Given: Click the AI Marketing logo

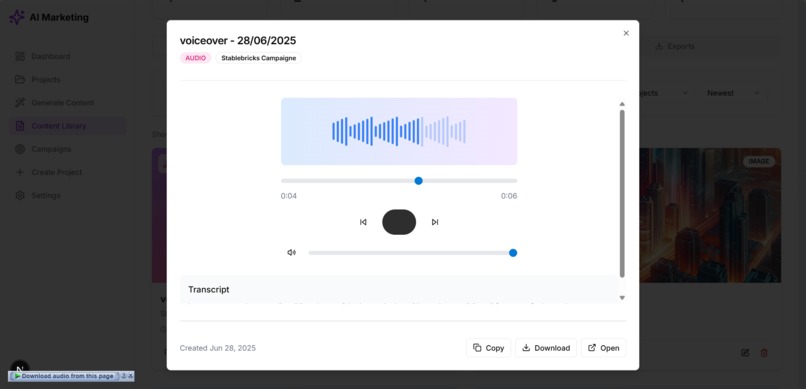Looking at the screenshot, I should coord(49,17).
